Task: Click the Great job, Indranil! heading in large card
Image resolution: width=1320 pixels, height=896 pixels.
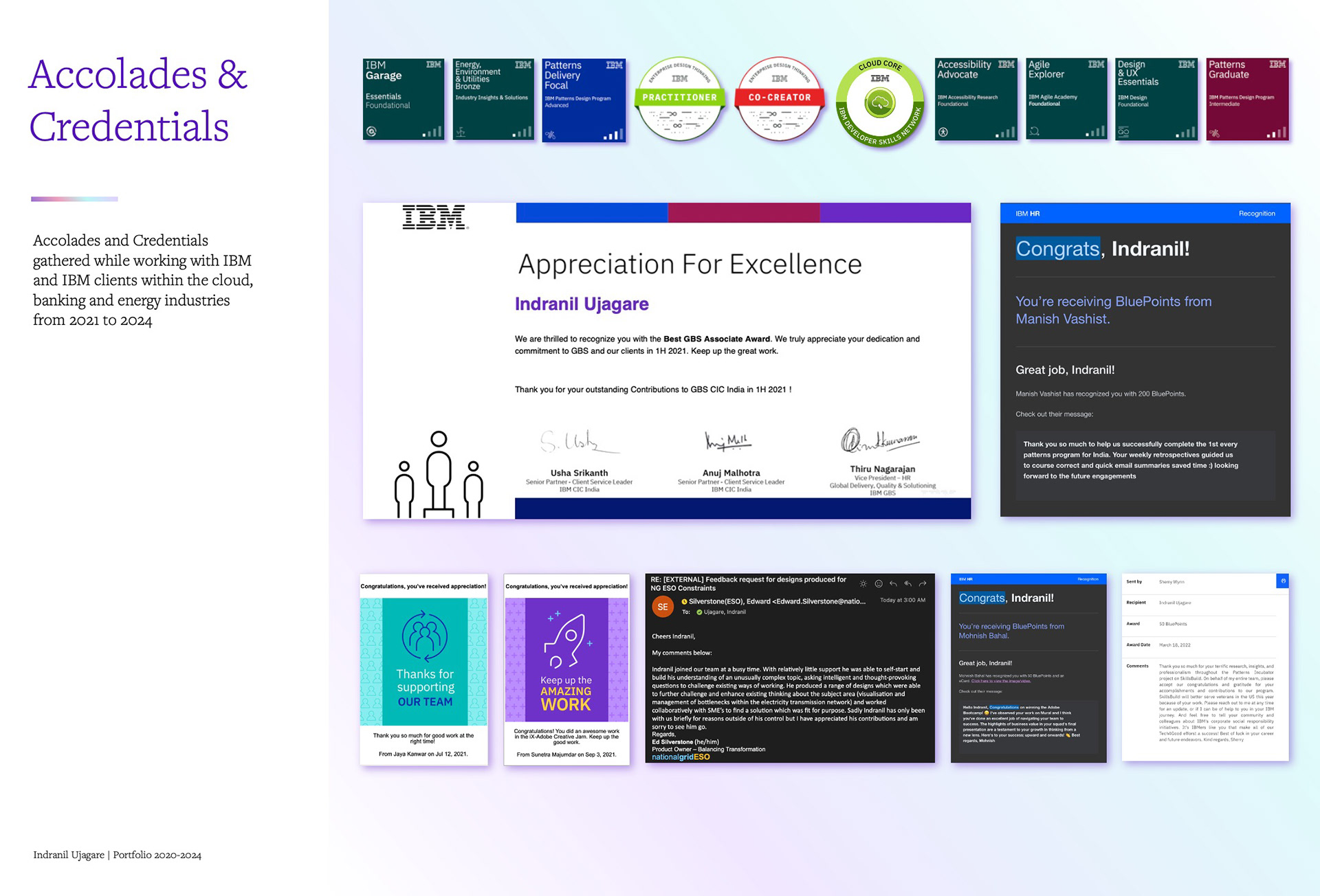Action: point(1065,370)
